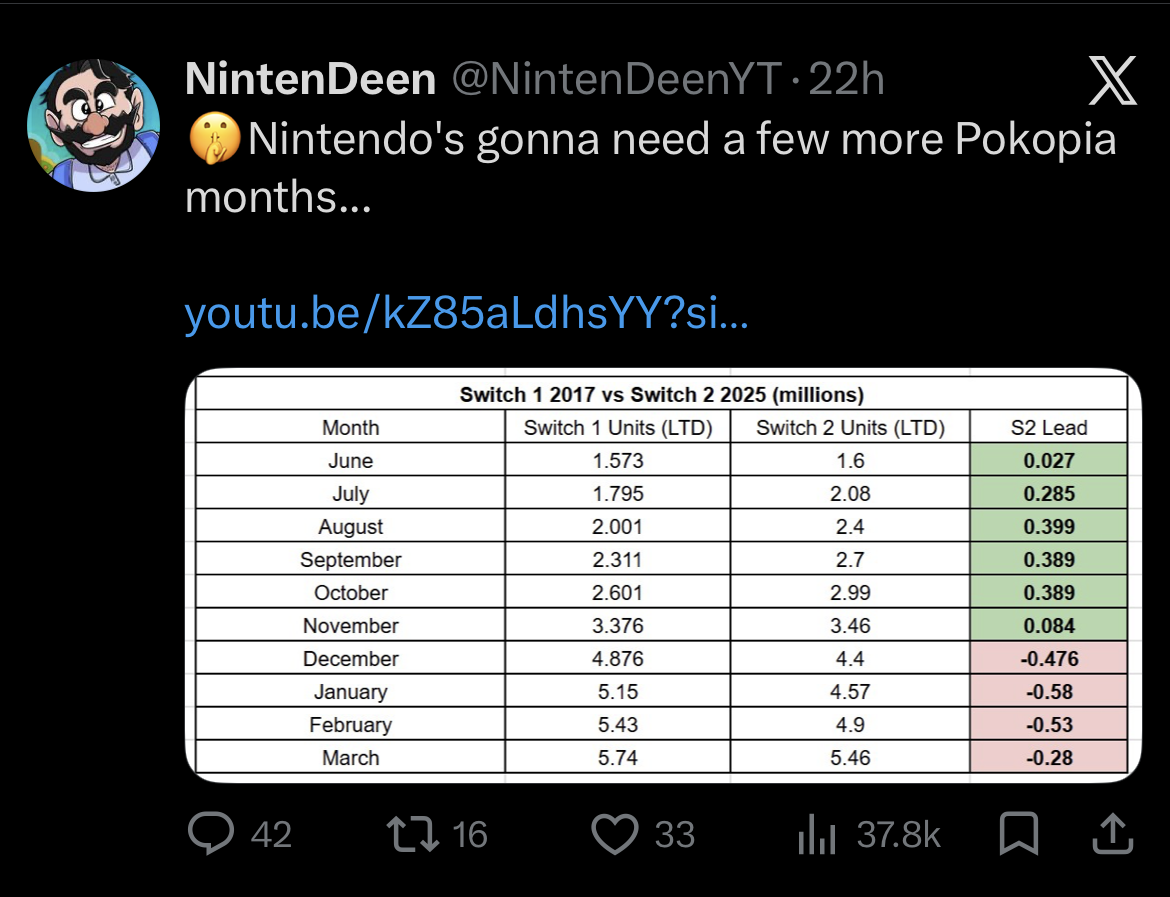Open the Switch sales table image
The height and width of the screenshot is (897, 1170).
point(660,575)
